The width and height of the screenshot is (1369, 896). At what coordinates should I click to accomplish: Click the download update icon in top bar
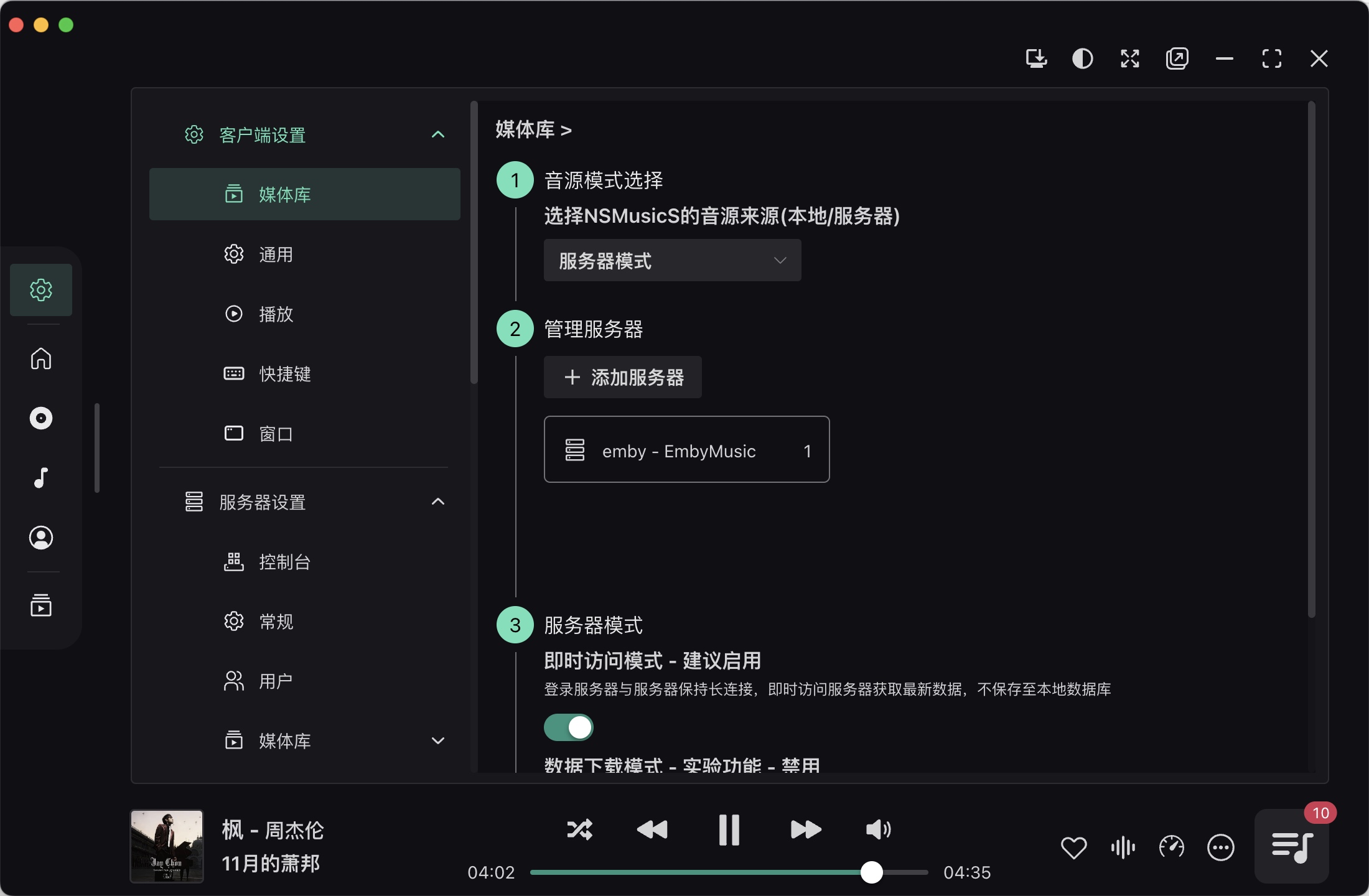[1036, 58]
